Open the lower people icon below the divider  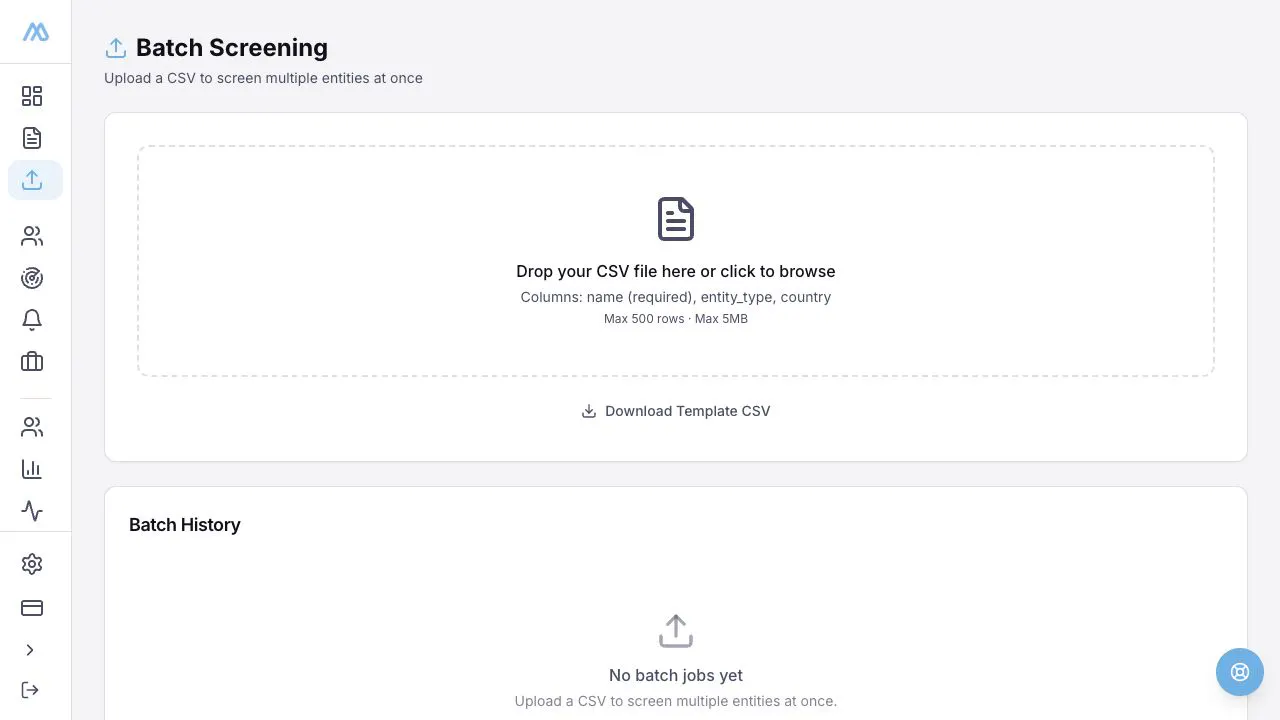pos(32,427)
